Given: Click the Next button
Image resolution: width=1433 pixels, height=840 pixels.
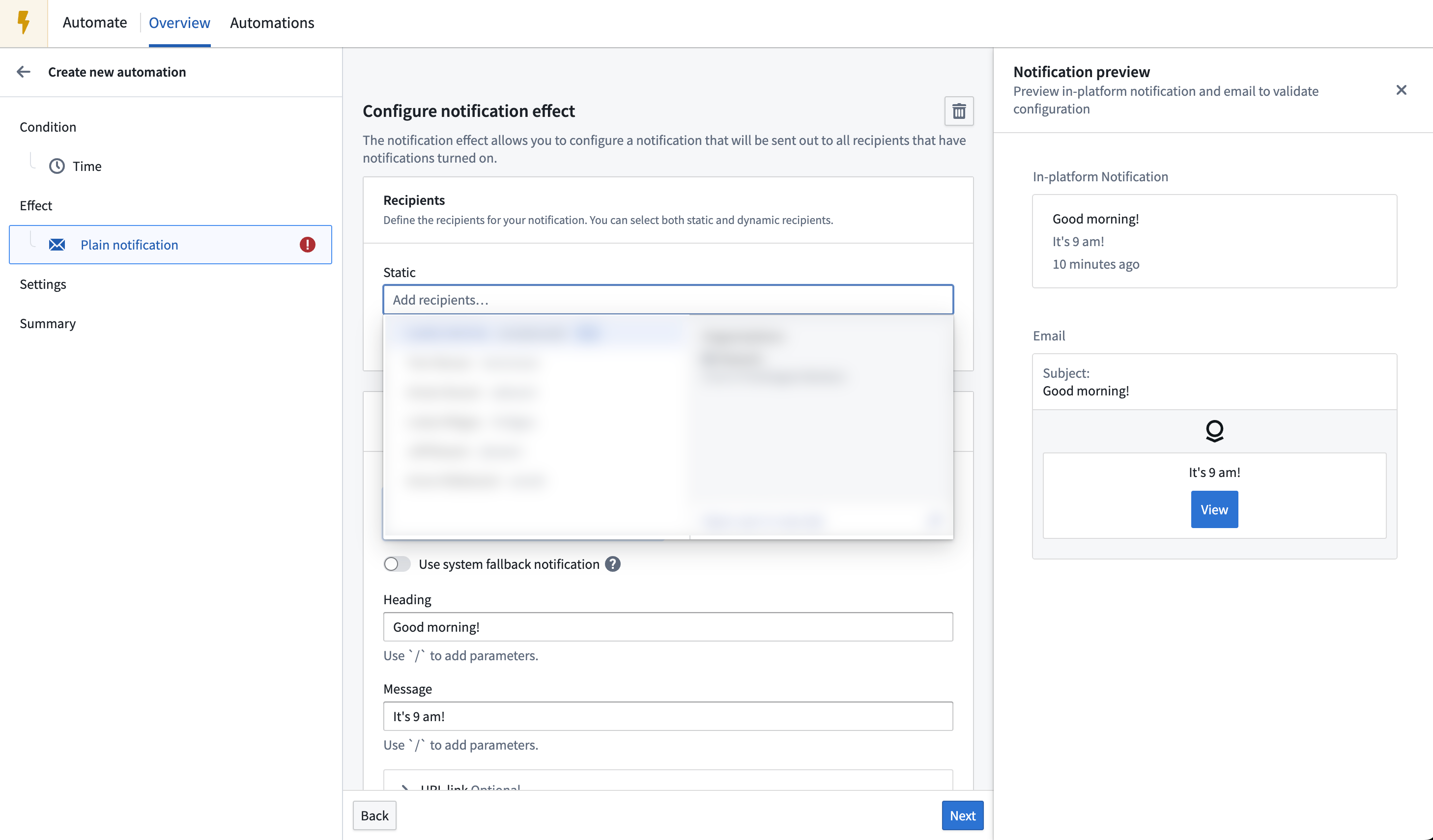Looking at the screenshot, I should (x=962, y=815).
